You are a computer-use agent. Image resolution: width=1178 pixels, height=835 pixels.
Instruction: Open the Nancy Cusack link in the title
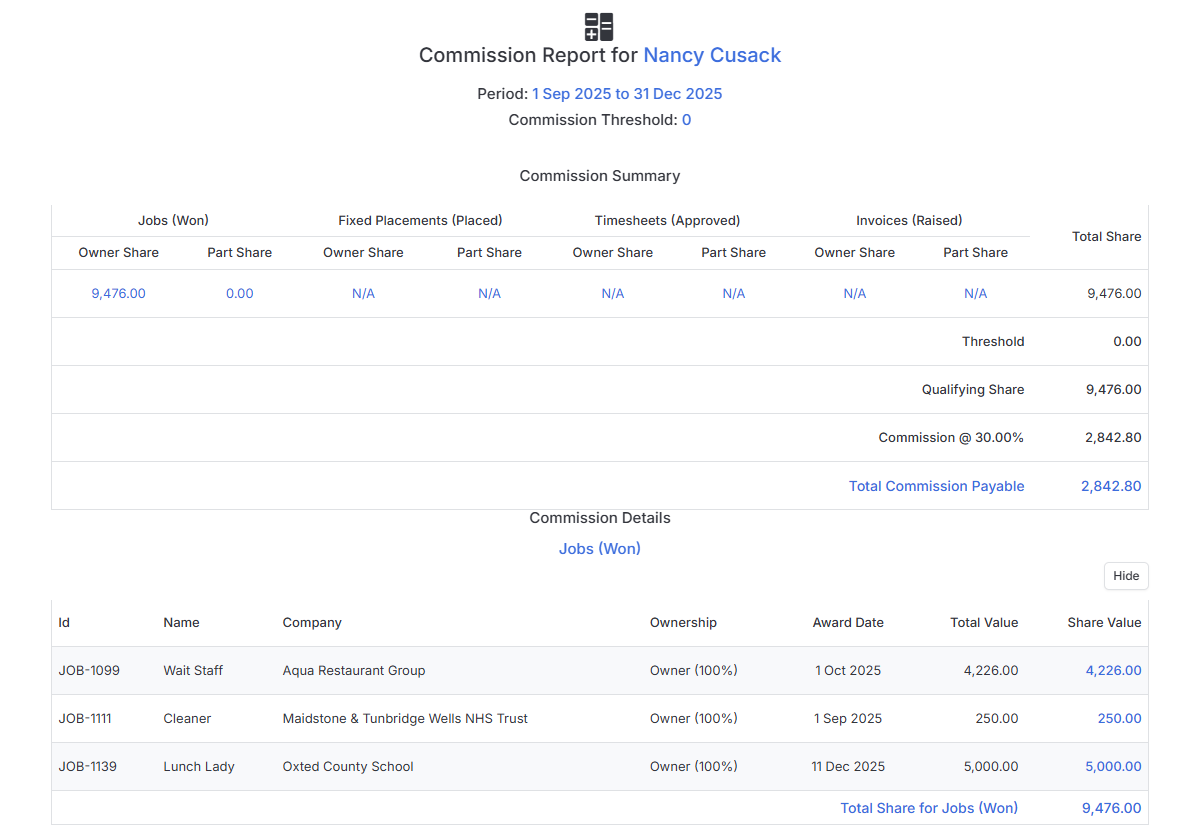coord(712,56)
